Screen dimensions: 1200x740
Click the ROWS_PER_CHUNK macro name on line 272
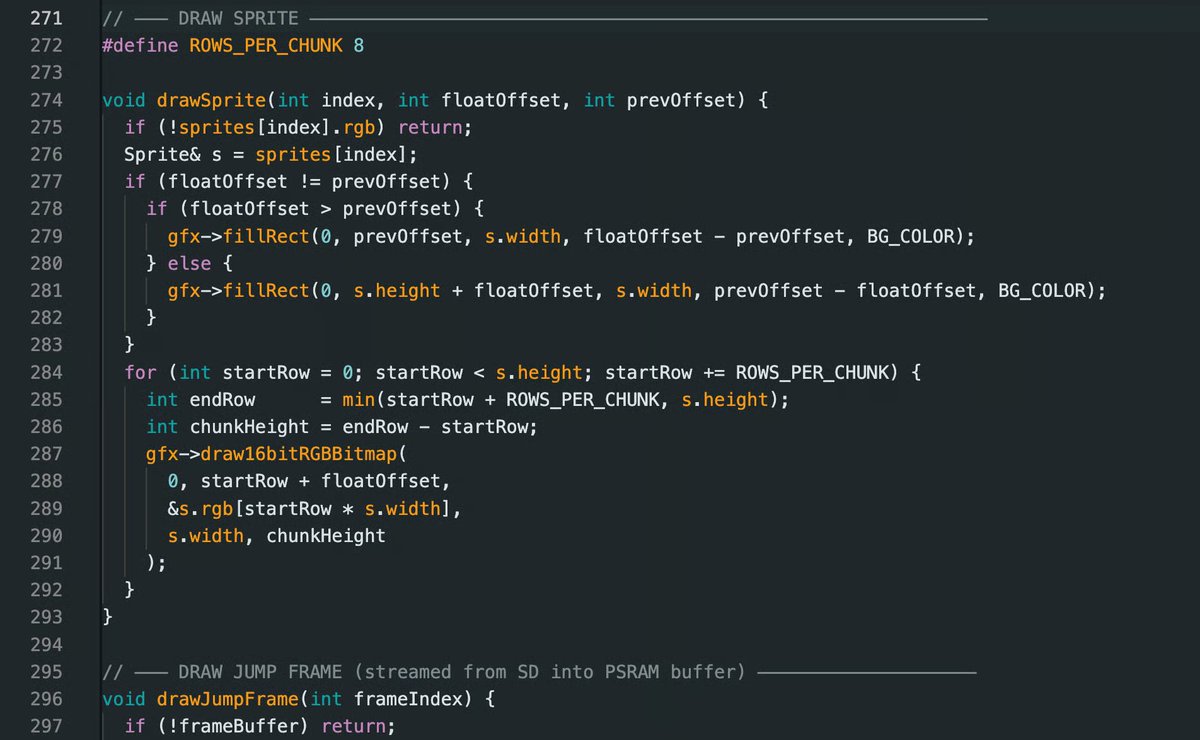(265, 45)
